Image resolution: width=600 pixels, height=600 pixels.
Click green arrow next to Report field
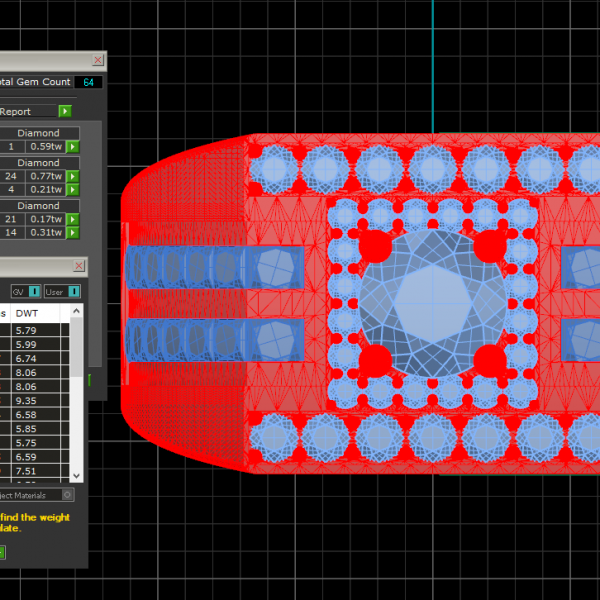pos(65,112)
